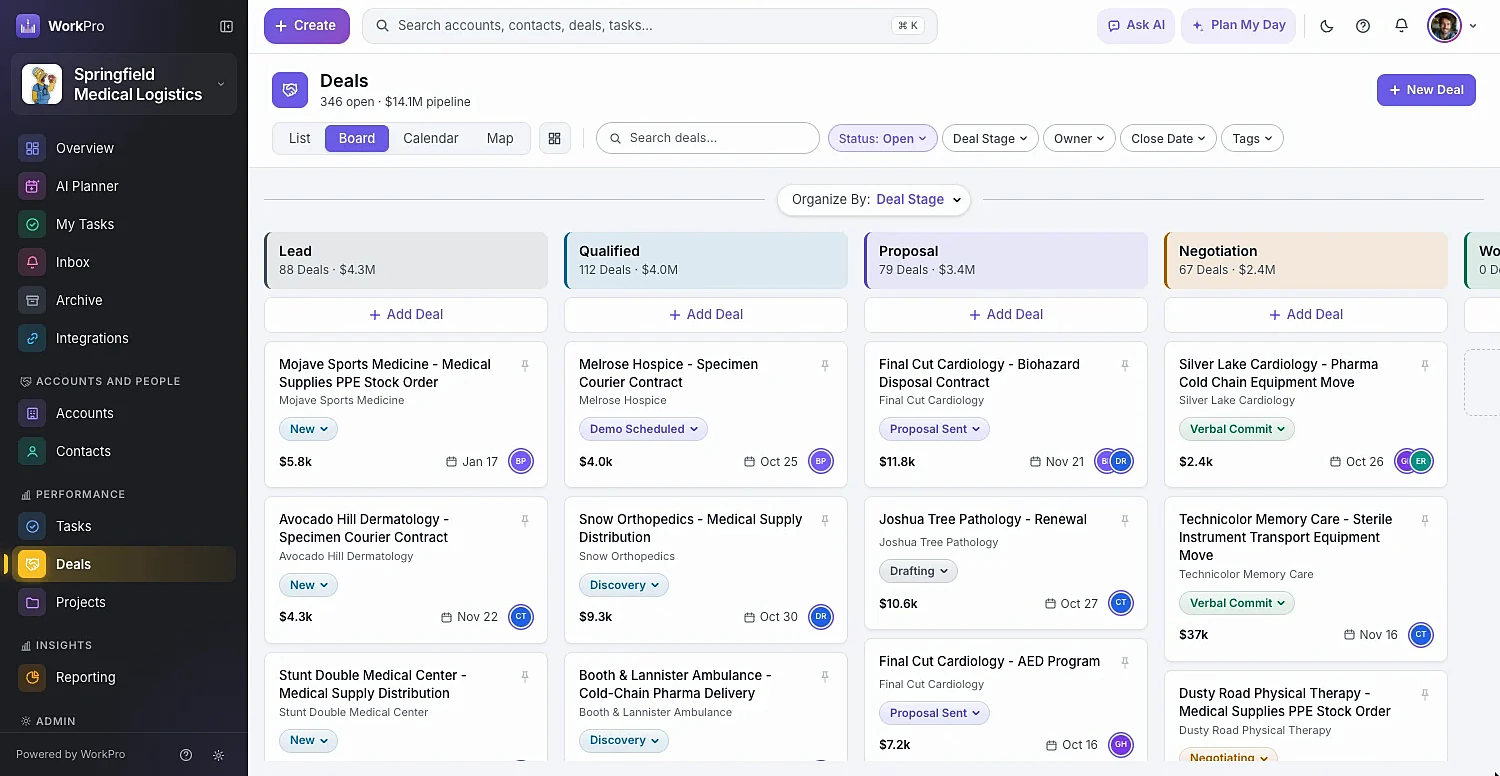1500x776 pixels.
Task: Switch to the Calendar view tab
Action: [x=431, y=138]
